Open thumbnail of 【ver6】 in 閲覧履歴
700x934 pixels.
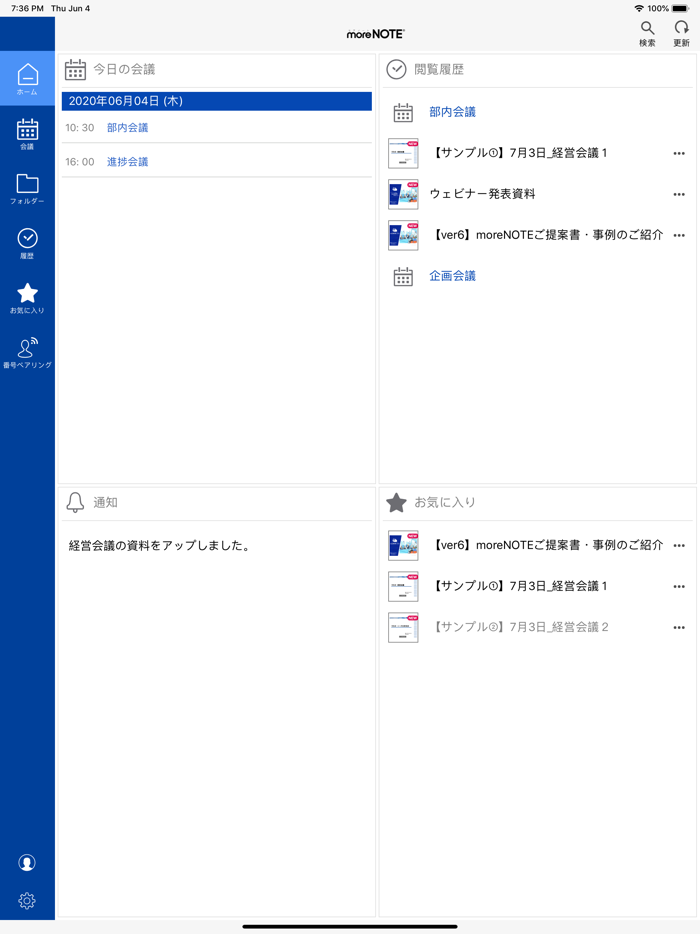[403, 235]
